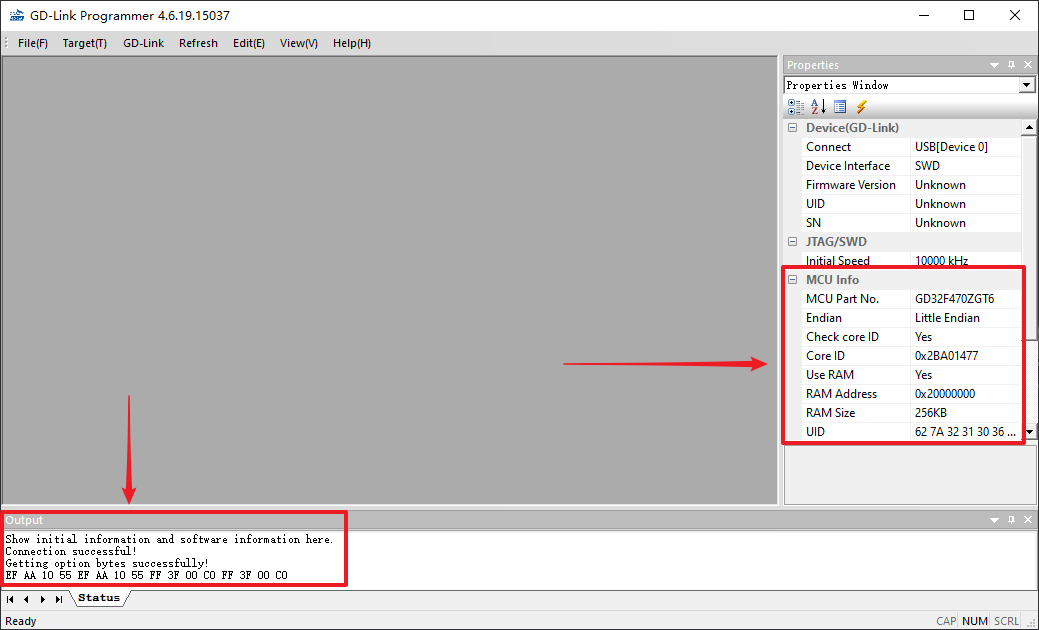Screen dimensions: 1039x630
Task: Pin the Output panel with the pushpin icon
Action: point(1011,520)
